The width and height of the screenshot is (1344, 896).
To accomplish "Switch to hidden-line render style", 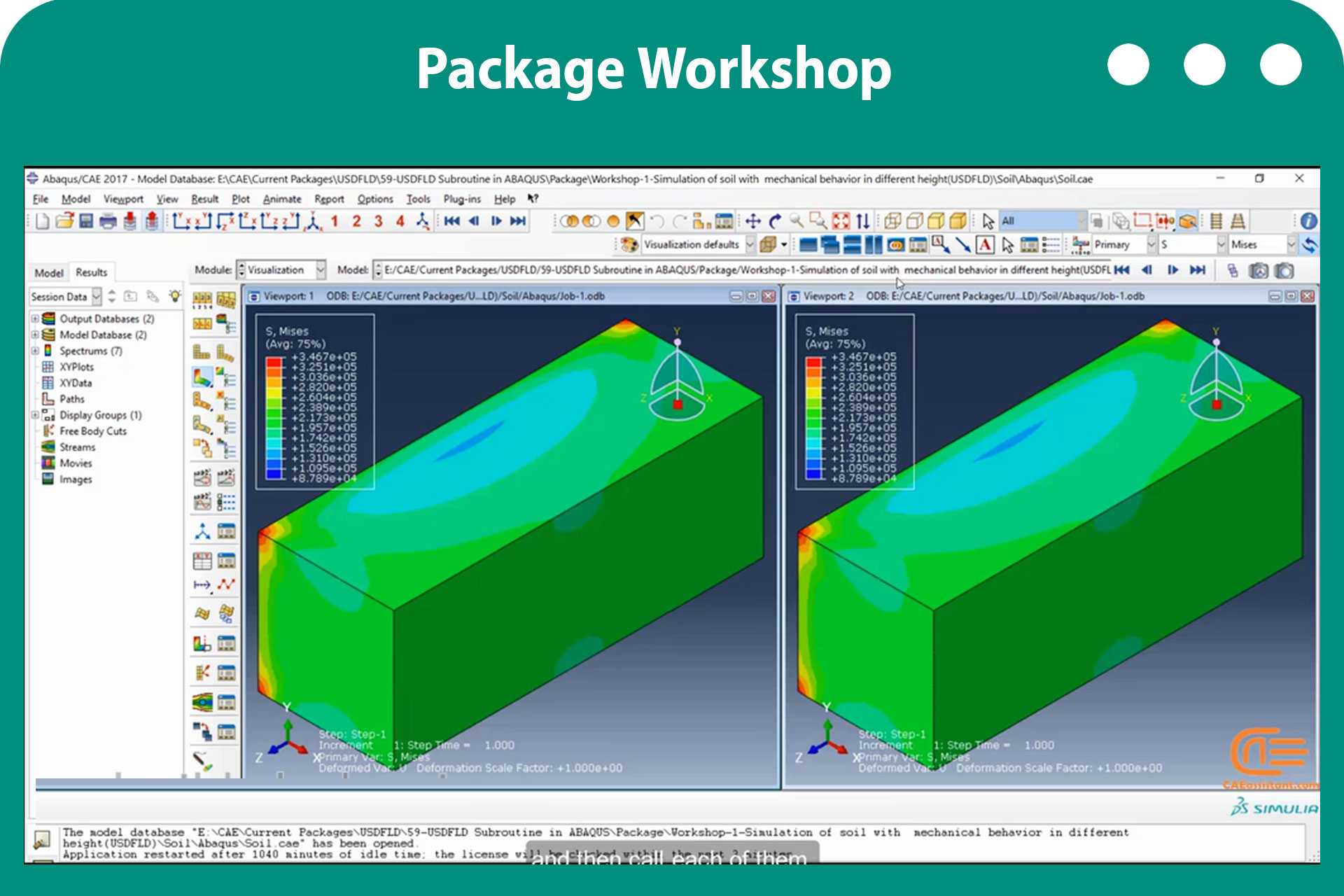I will [x=914, y=221].
